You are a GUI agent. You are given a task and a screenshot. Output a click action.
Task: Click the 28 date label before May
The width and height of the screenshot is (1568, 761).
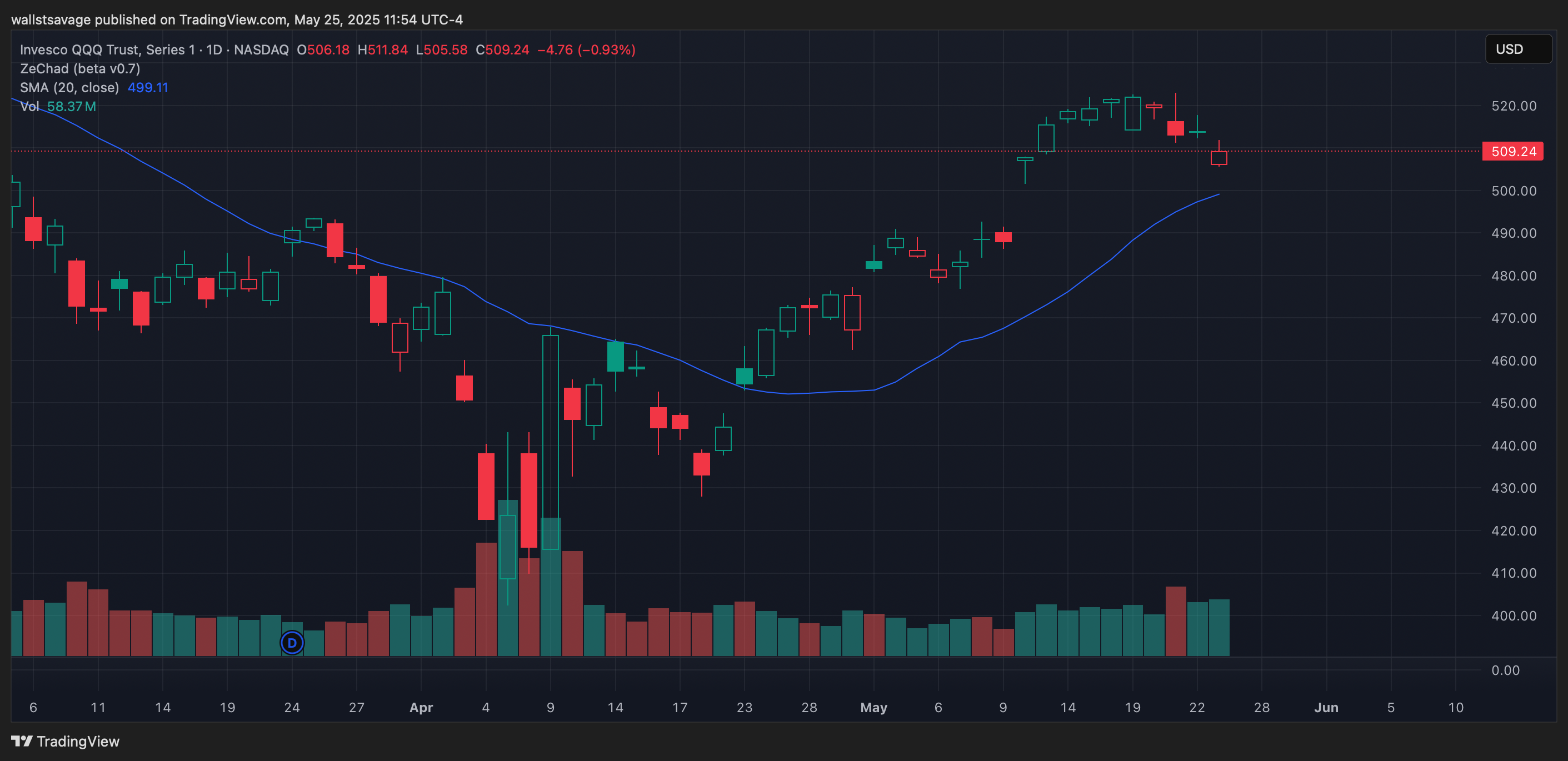coord(809,708)
